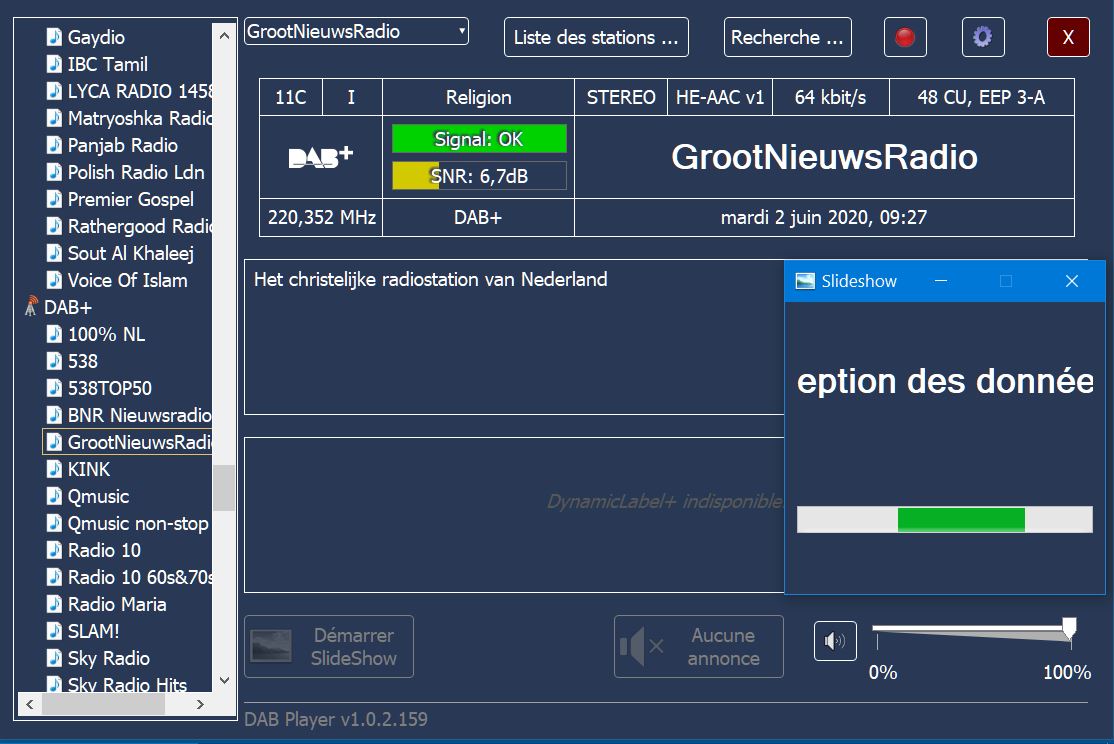Click the 11C channel cell
This screenshot has width=1114, height=744.
[x=291, y=97]
